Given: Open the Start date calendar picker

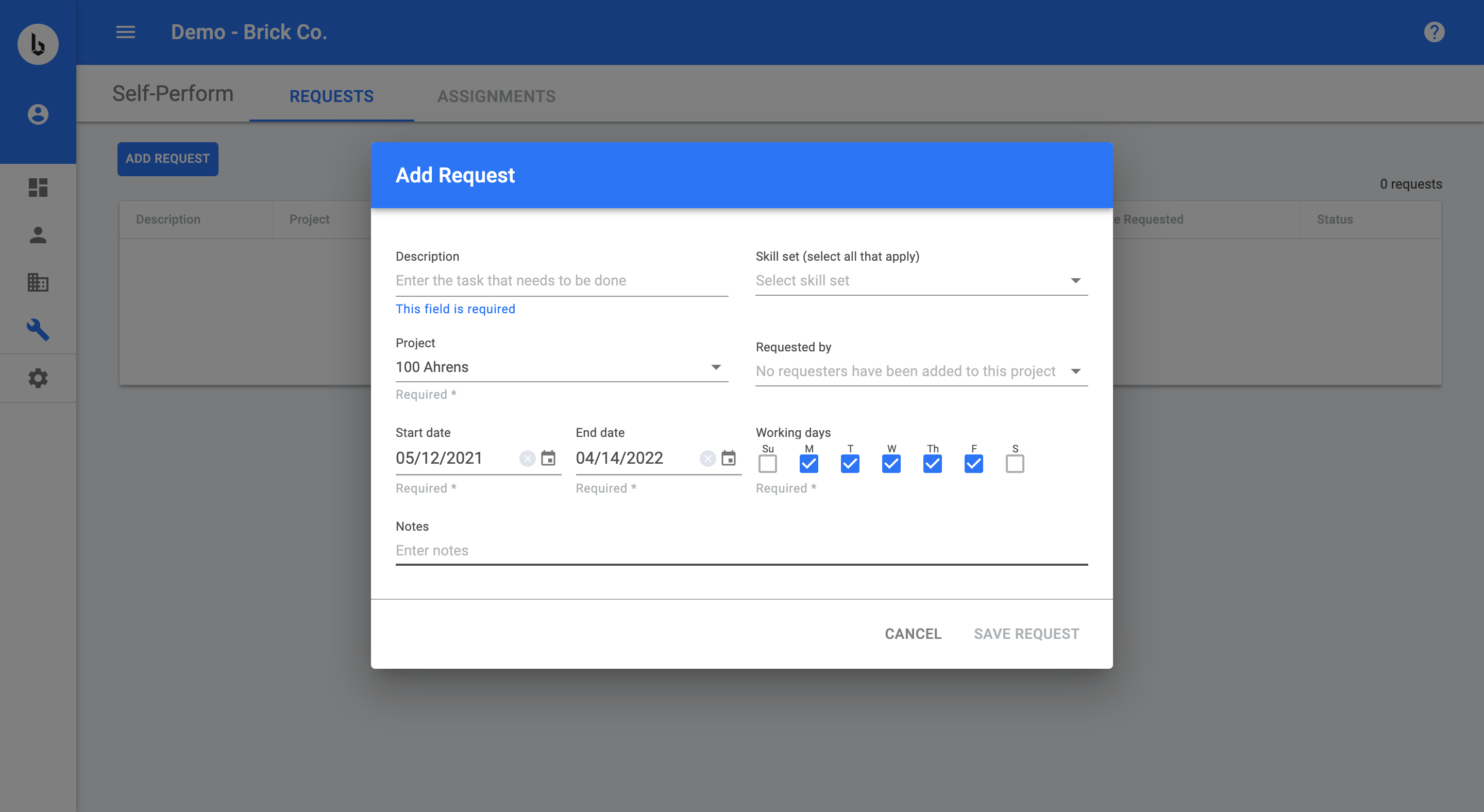Looking at the screenshot, I should [548, 458].
